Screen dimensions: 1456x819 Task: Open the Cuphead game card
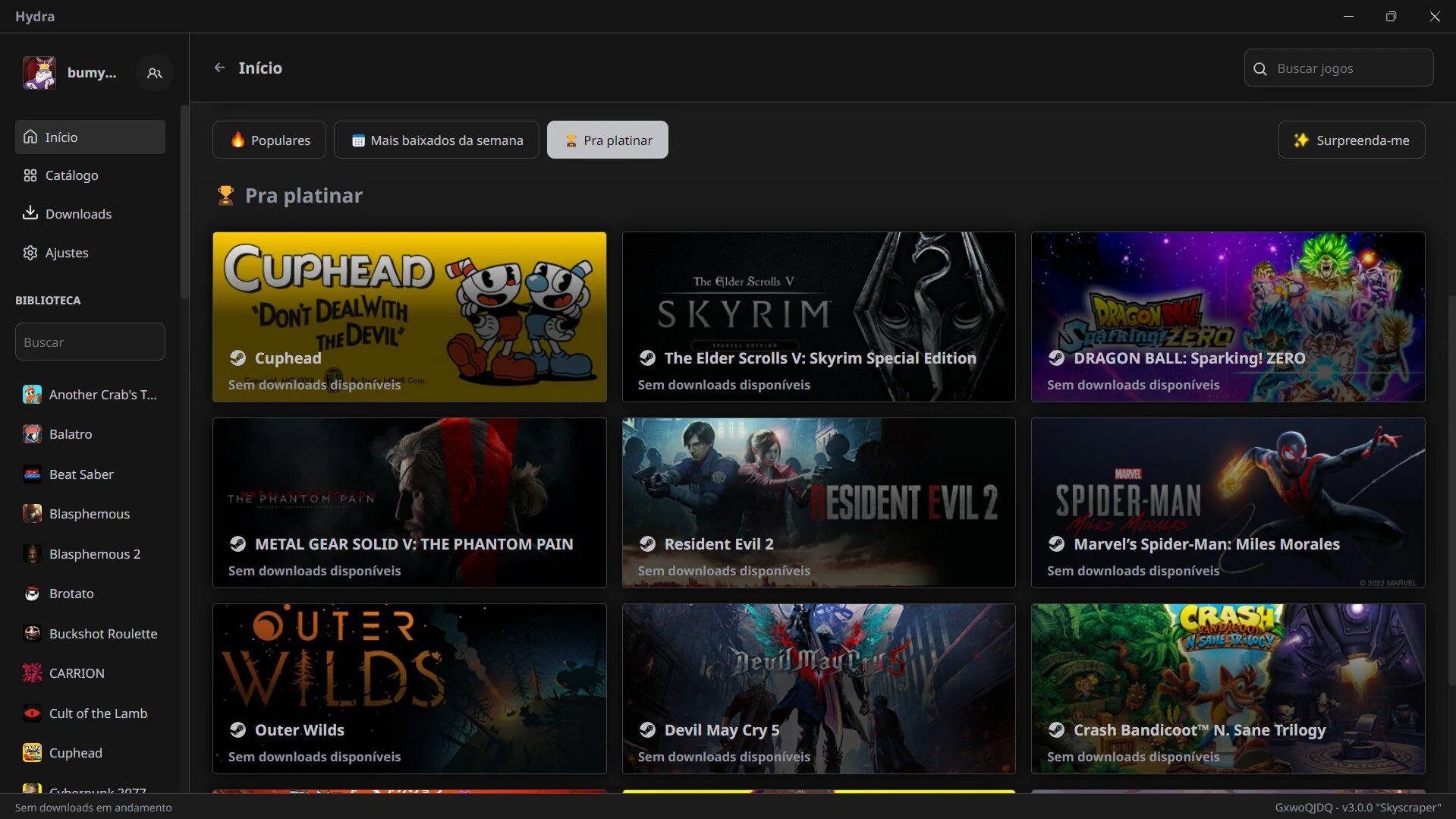410,317
